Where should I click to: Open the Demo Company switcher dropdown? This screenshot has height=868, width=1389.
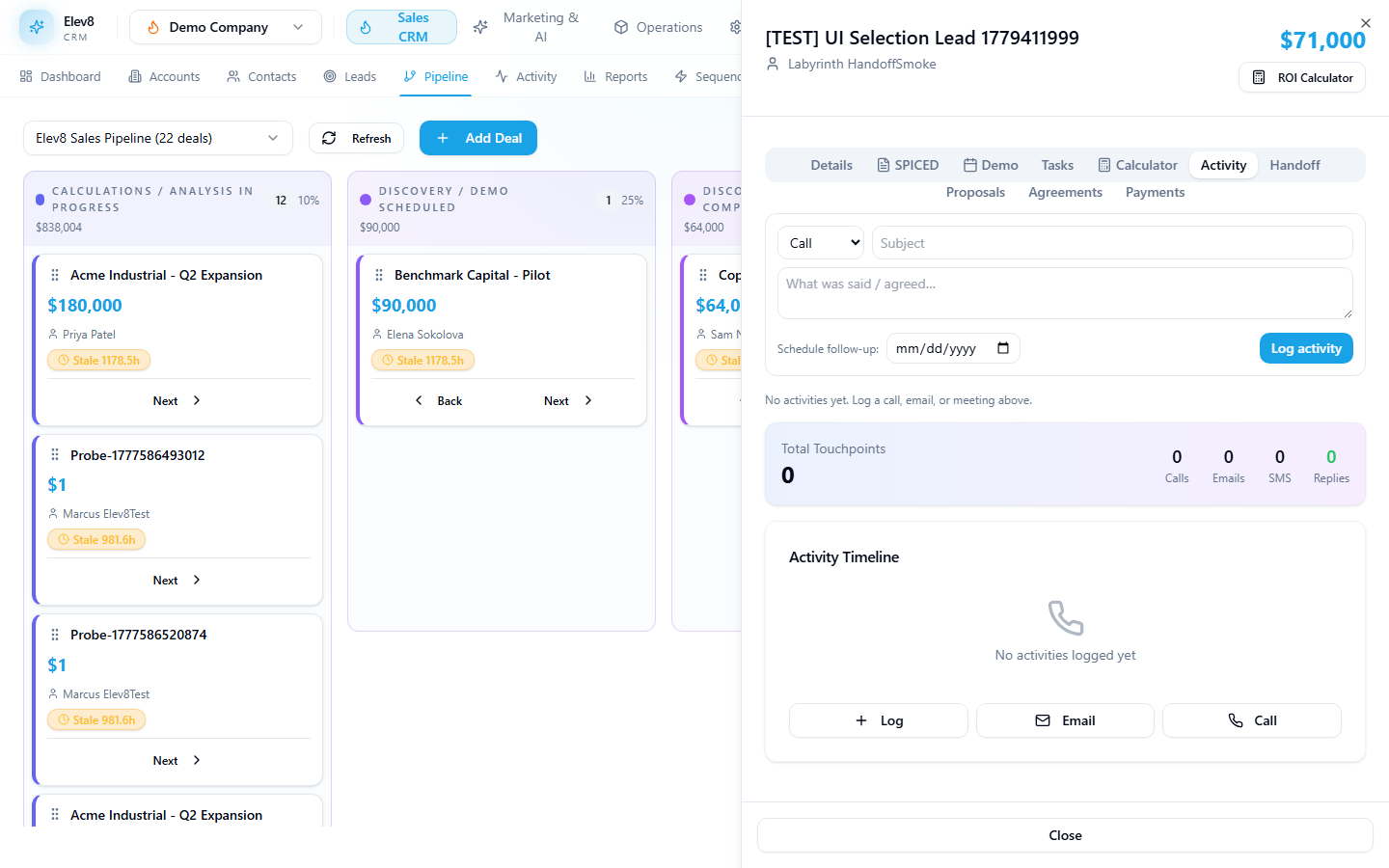coord(226,27)
